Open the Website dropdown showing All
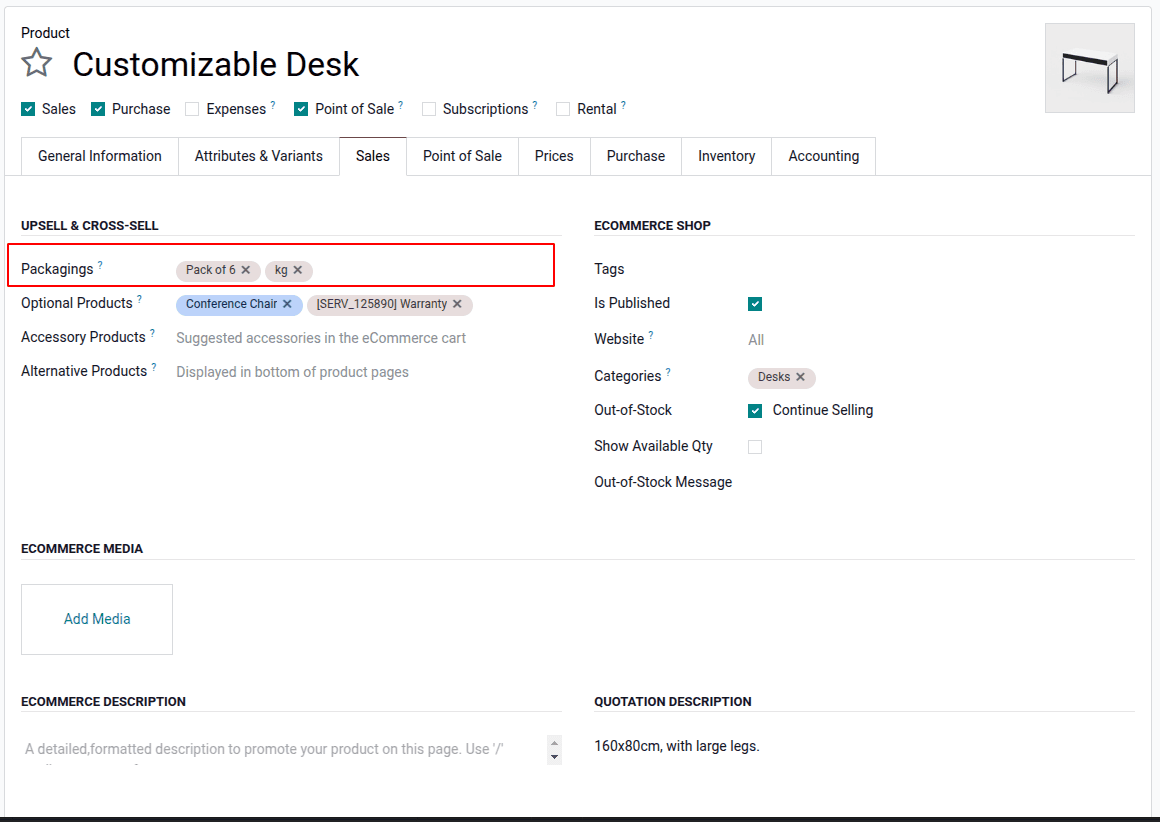This screenshot has width=1160, height=822. (x=756, y=340)
